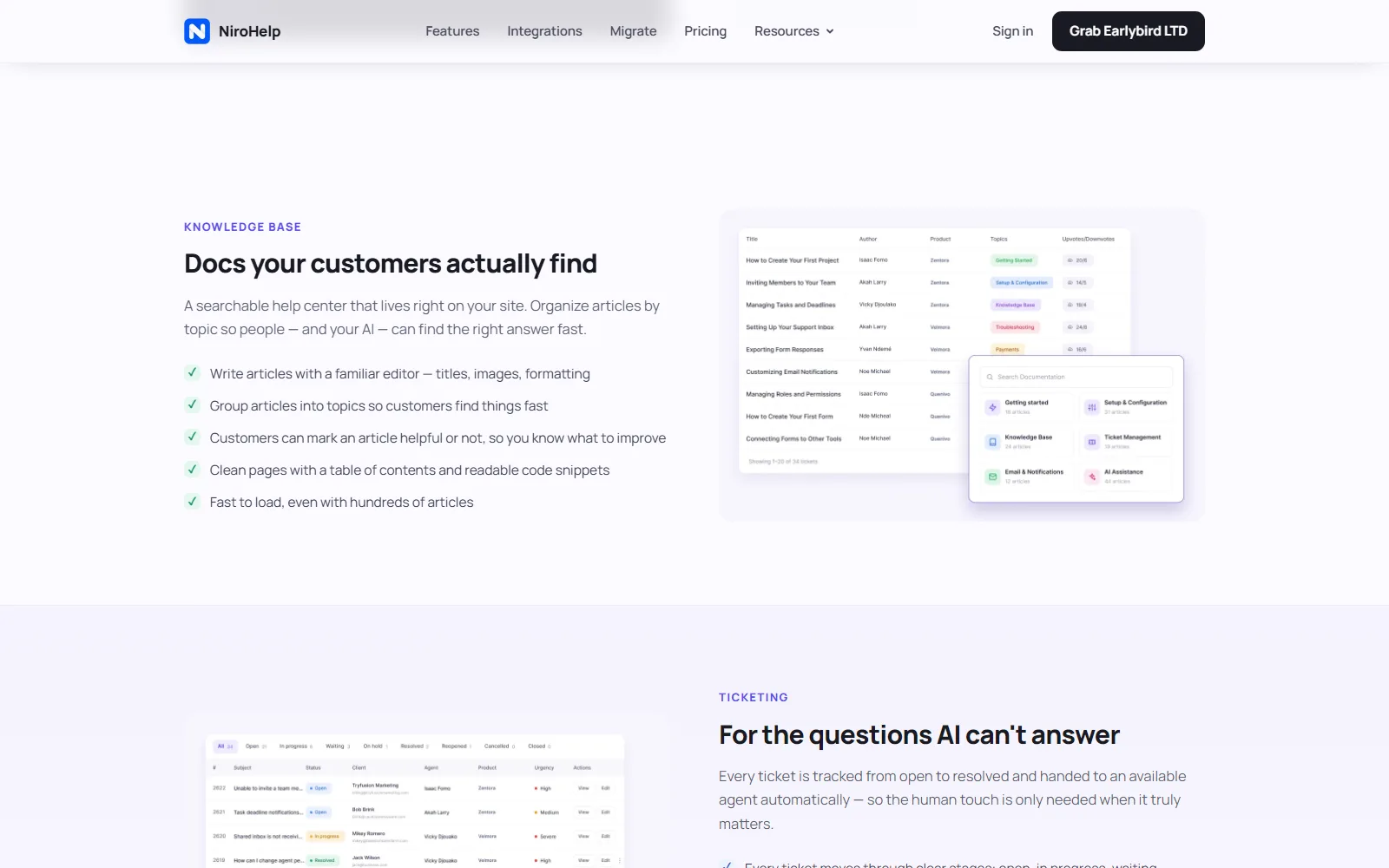Open the Migrate nav link
The height and width of the screenshot is (868, 1389).
[633, 31]
